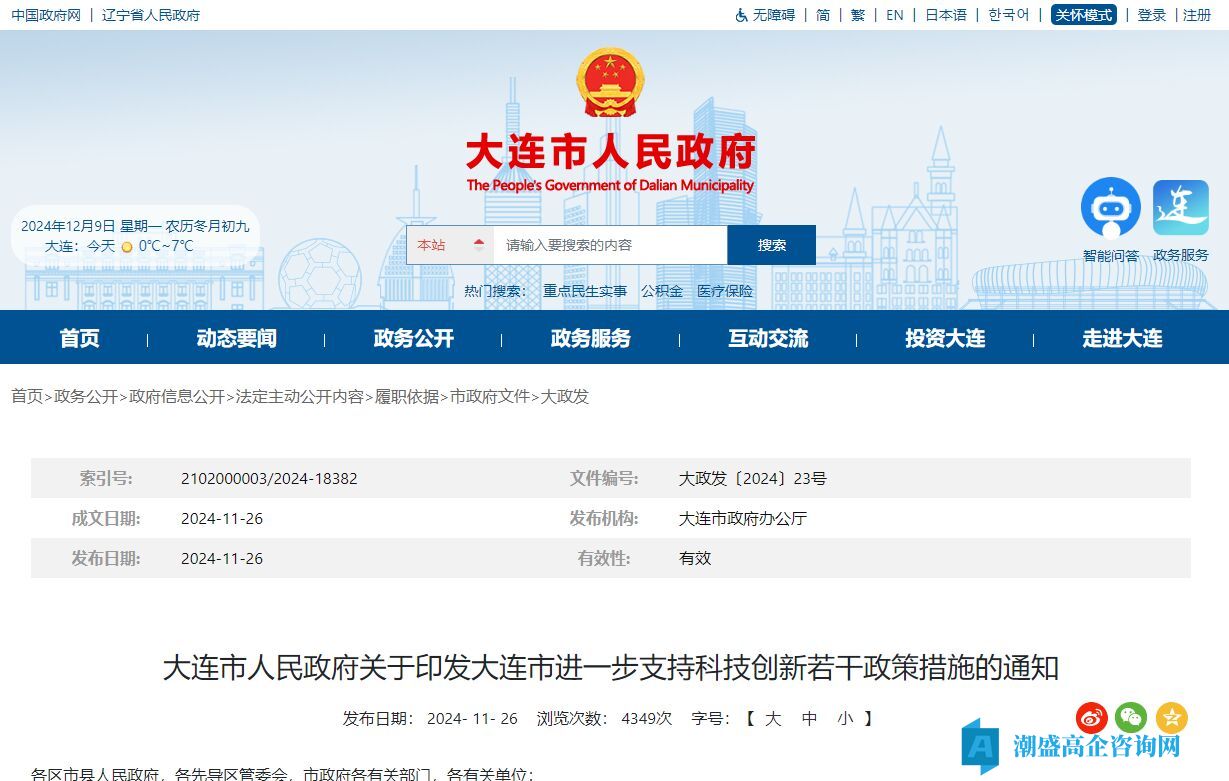Click the 无障碍 accessibility wheelchair icon
The height and width of the screenshot is (781, 1229).
[x=742, y=15]
